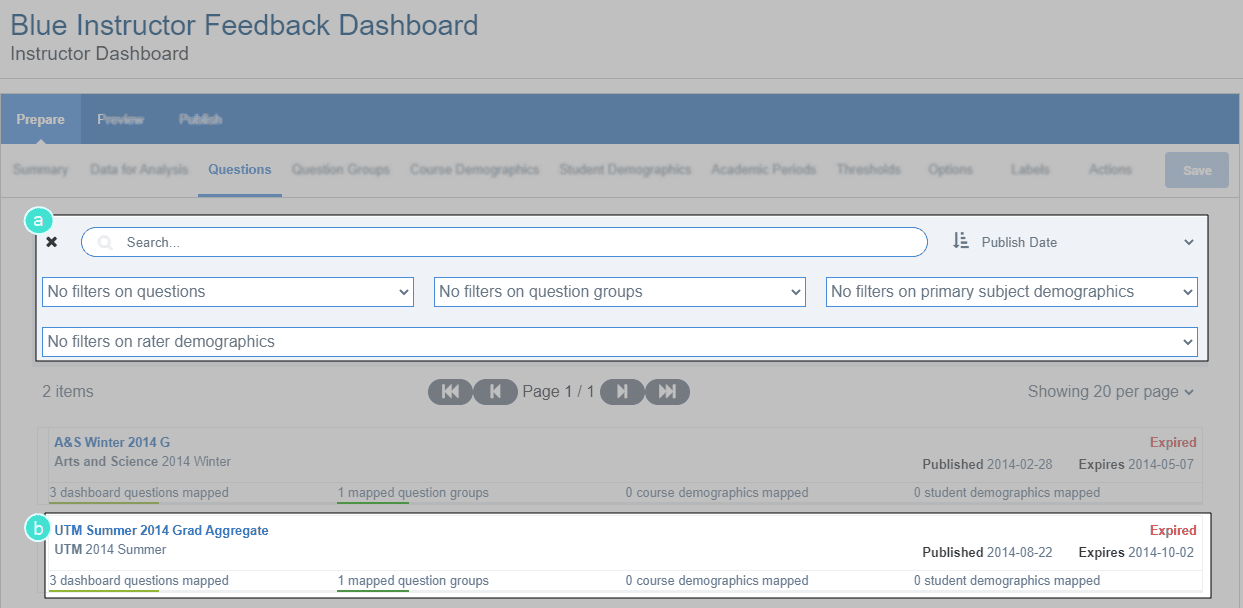
Task: Open the Course Demographics sub-tab
Action: click(475, 170)
